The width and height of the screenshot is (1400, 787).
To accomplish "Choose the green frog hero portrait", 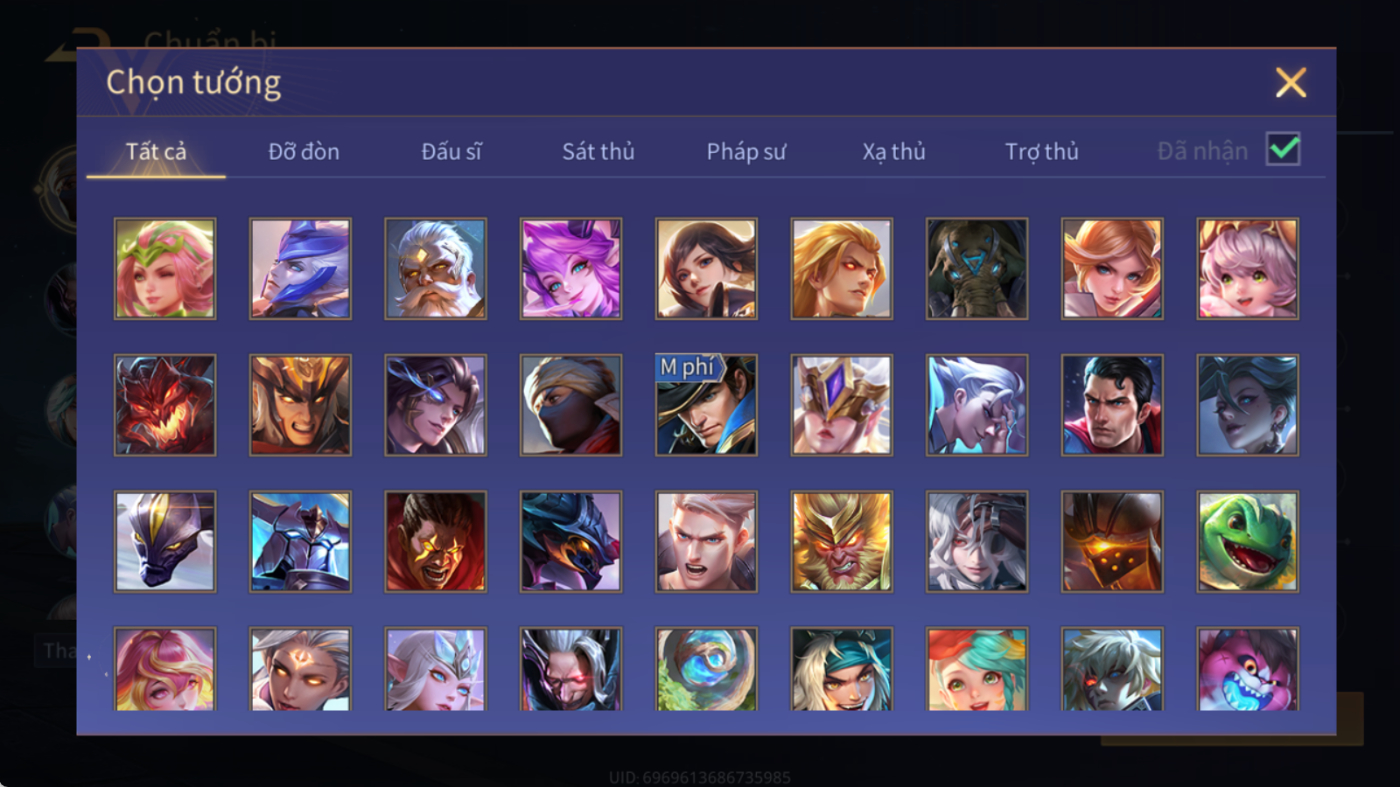I will 1248,541.
